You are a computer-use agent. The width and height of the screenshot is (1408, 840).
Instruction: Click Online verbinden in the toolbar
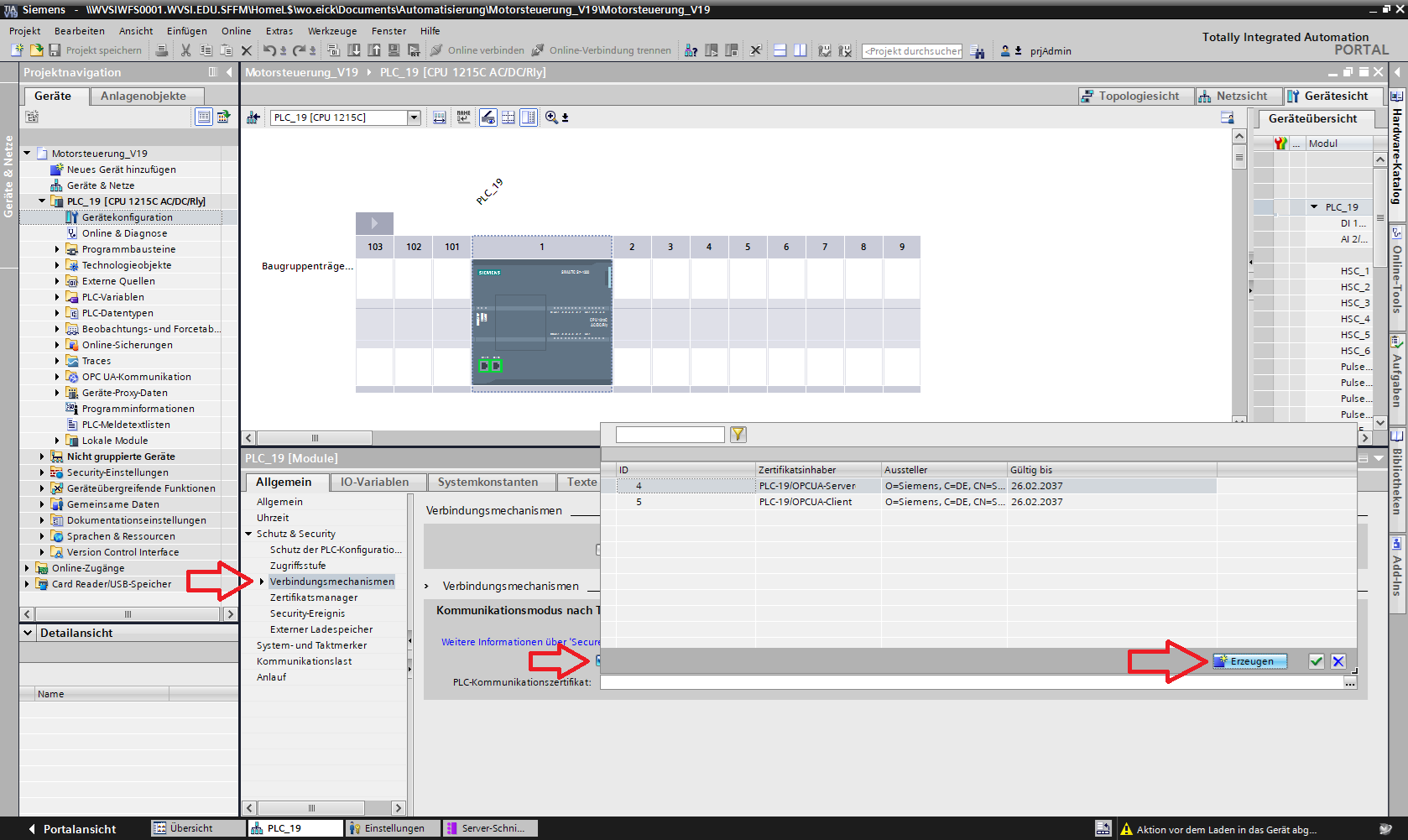click(477, 50)
